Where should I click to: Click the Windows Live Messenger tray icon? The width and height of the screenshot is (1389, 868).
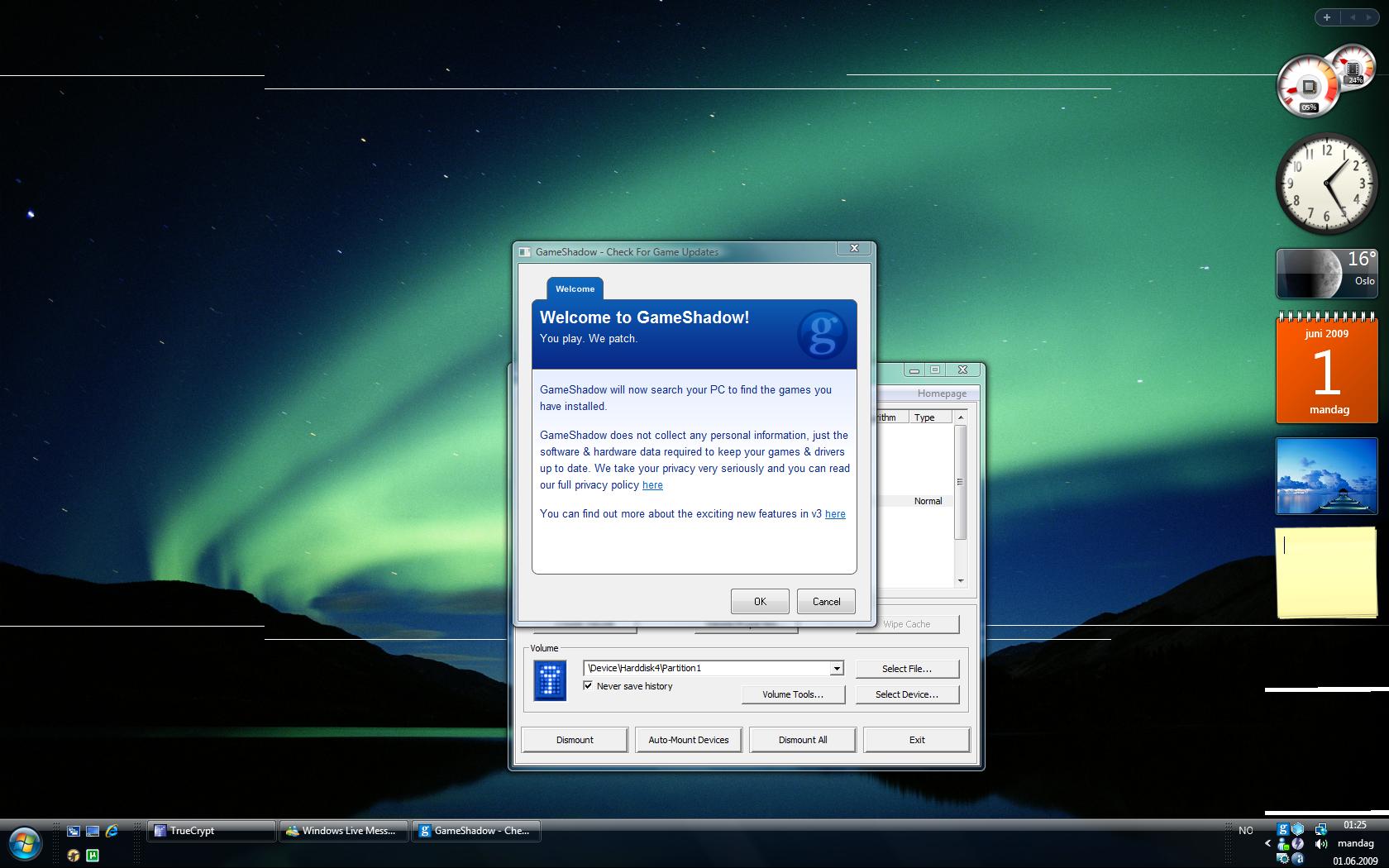[1283, 844]
